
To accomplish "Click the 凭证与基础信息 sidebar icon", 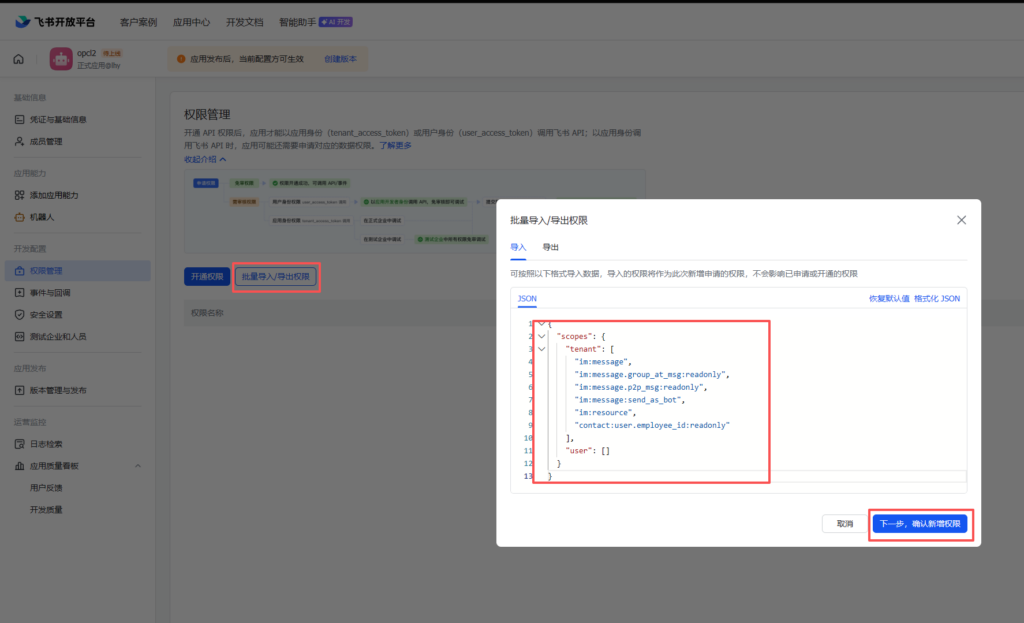I will tap(19, 119).
